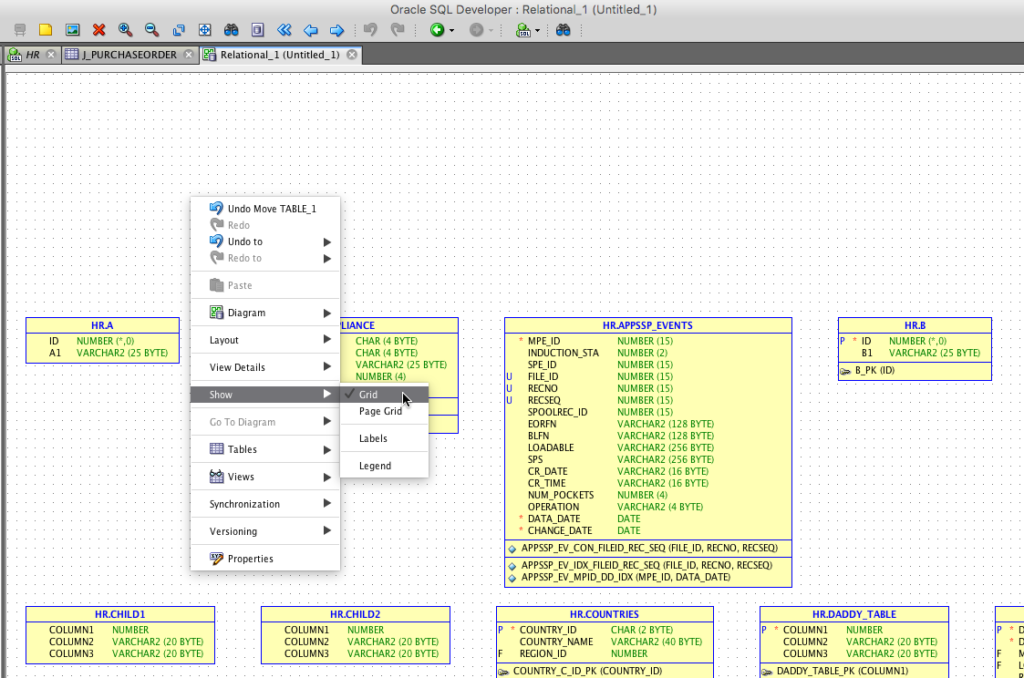Click the double left arrow icon
Viewport: 1024px width, 678px height.
point(284,30)
